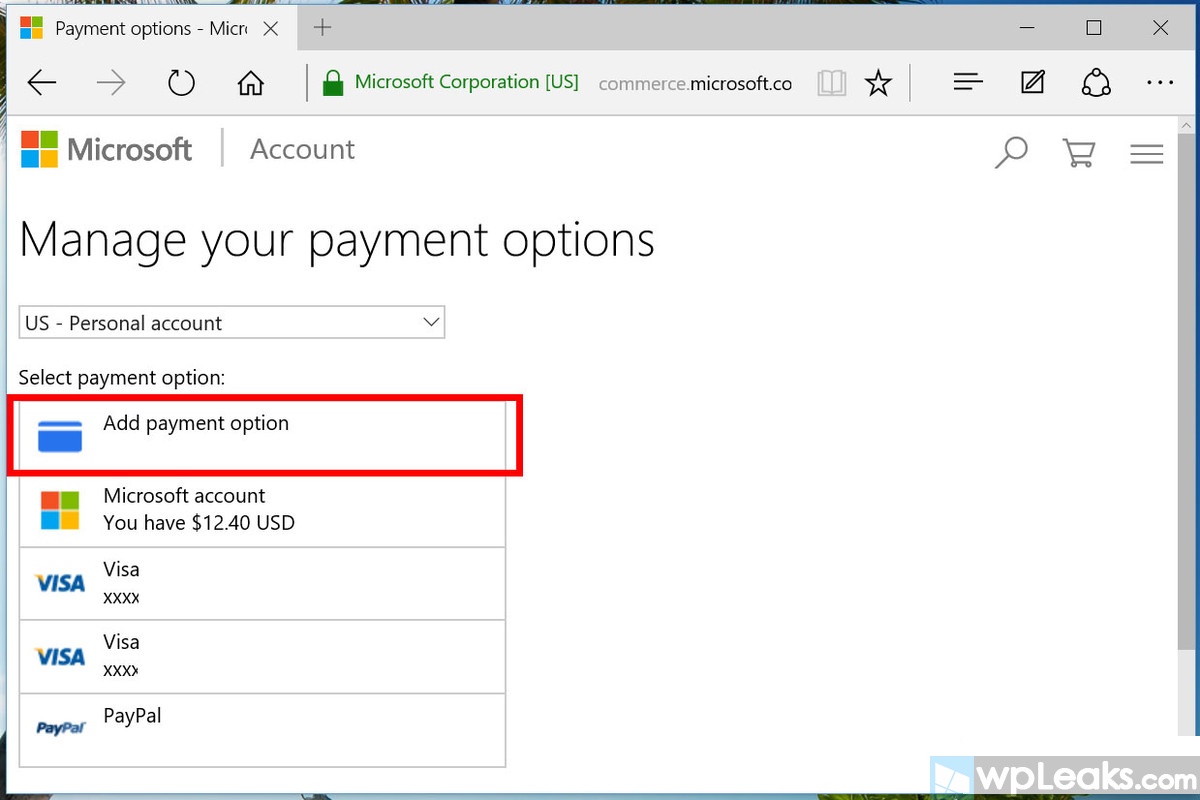Click the browser forward arrow
1200x800 pixels.
111,83
